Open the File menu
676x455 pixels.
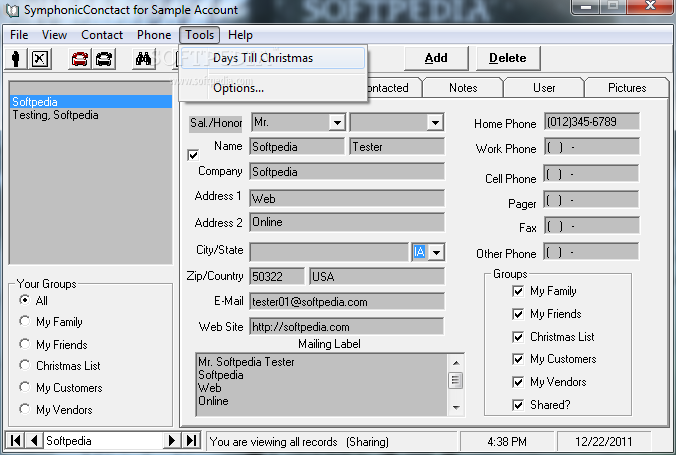19,35
